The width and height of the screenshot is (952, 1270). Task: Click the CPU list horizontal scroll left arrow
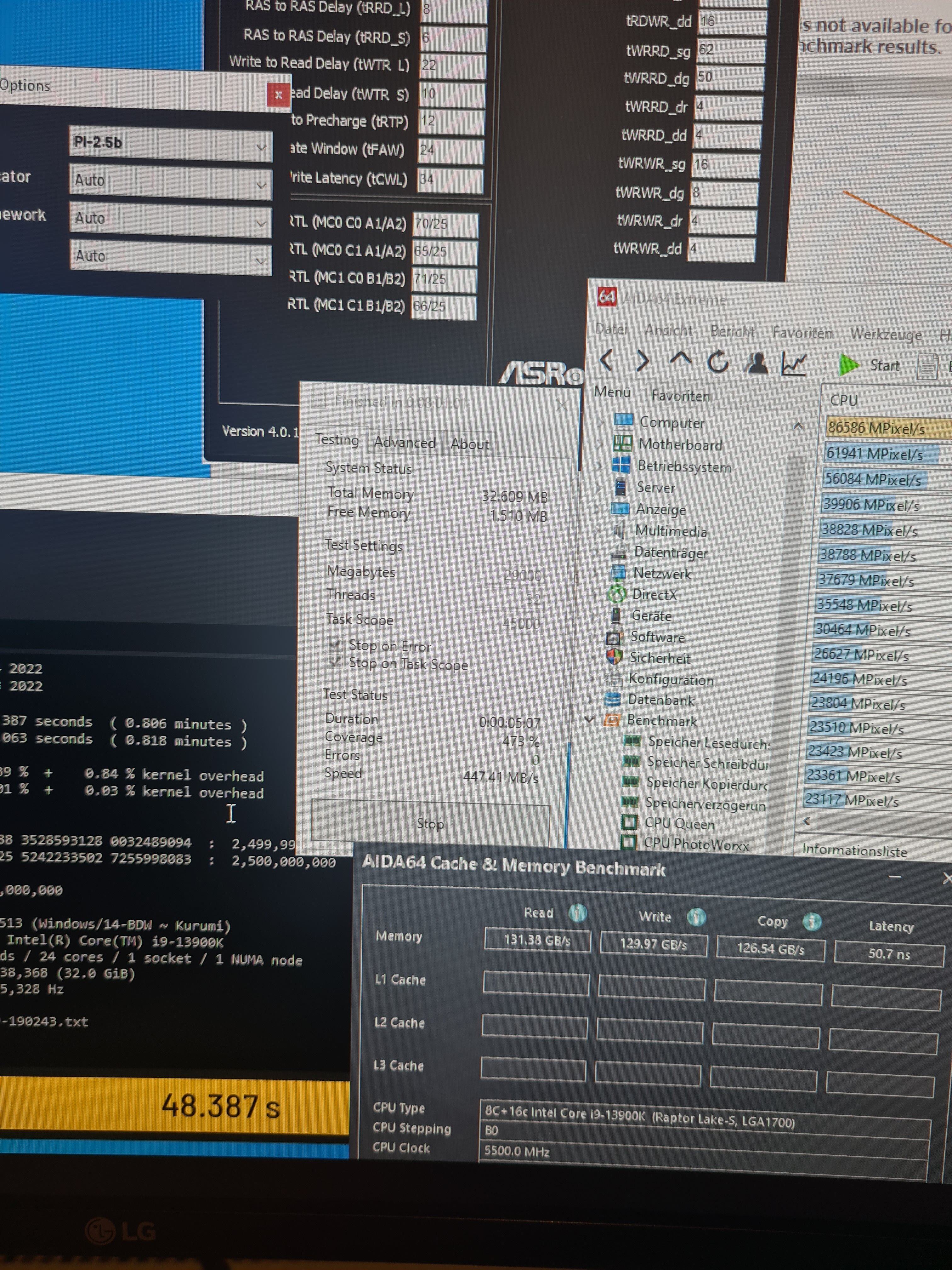point(806,821)
